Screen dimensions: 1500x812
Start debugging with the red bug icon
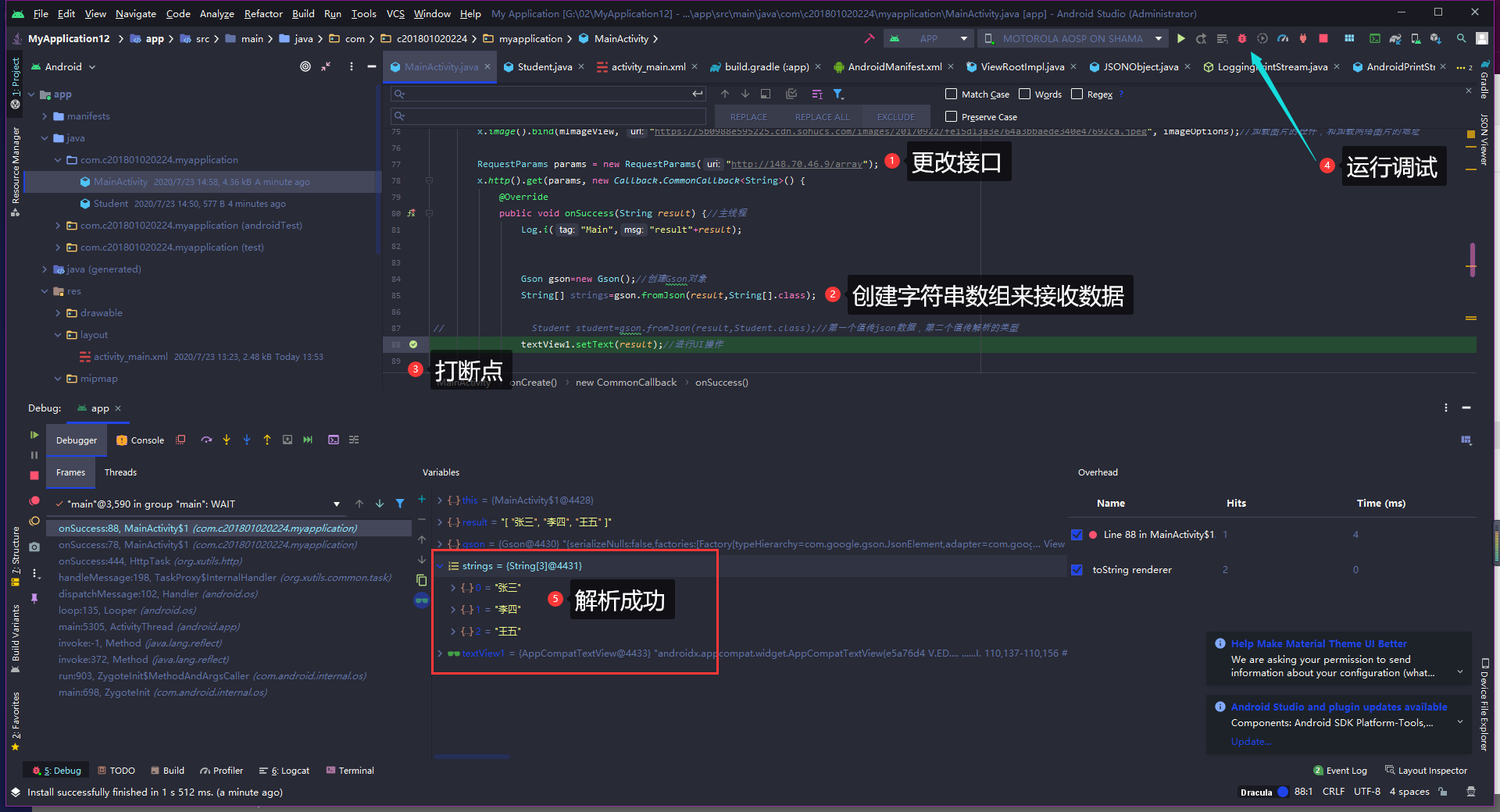1242,38
